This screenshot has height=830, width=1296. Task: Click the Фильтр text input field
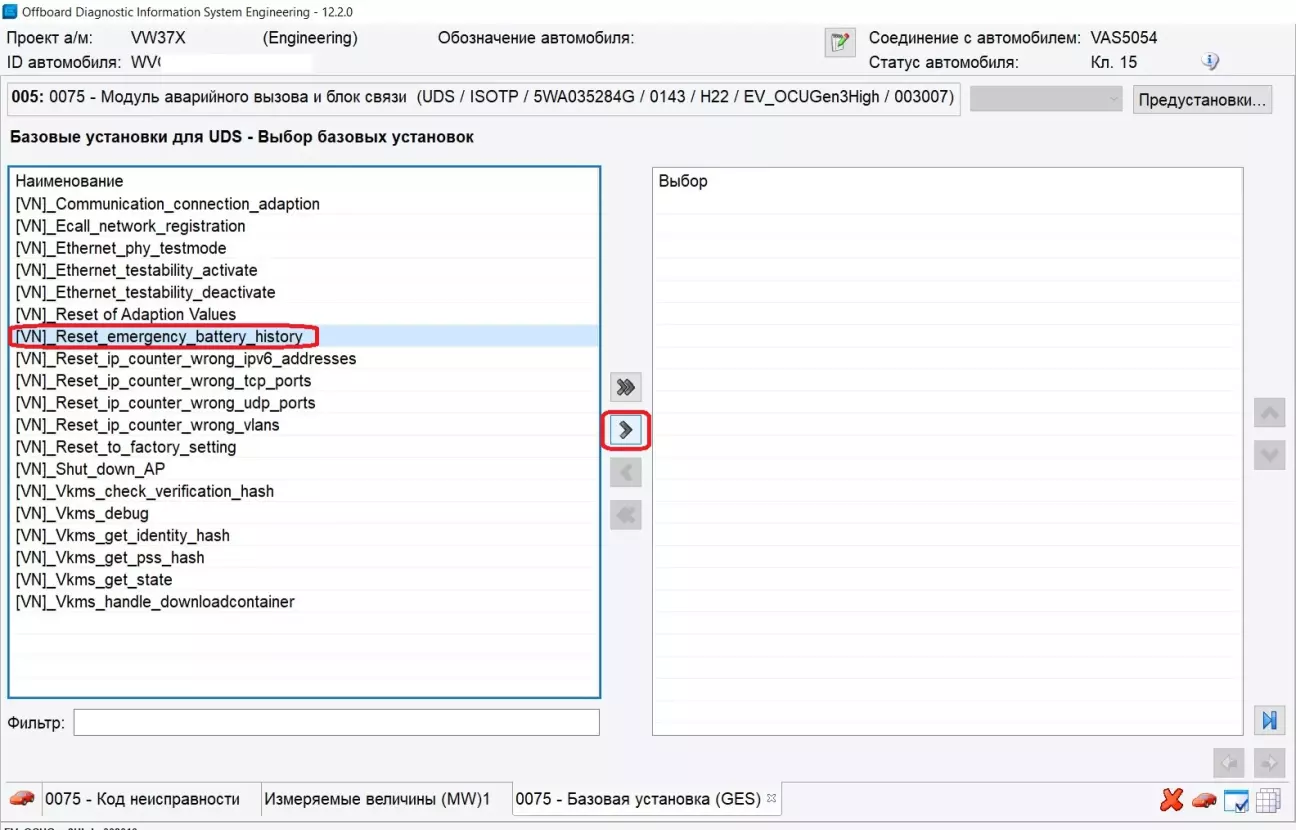pos(336,722)
